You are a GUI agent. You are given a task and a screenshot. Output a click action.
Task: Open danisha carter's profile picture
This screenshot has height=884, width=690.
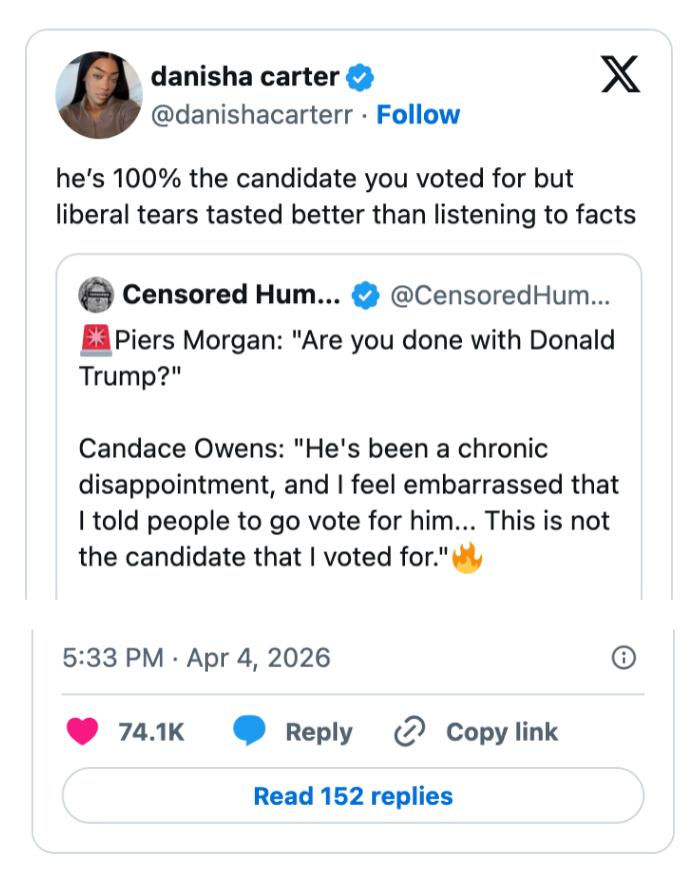tap(98, 95)
